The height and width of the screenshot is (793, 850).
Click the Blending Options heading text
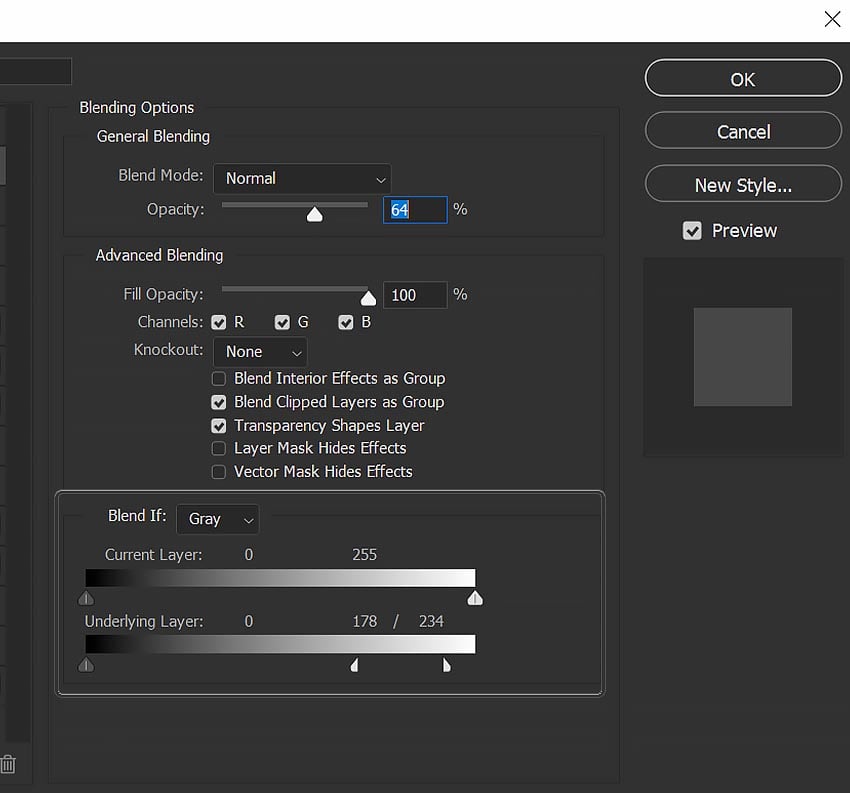(x=137, y=108)
